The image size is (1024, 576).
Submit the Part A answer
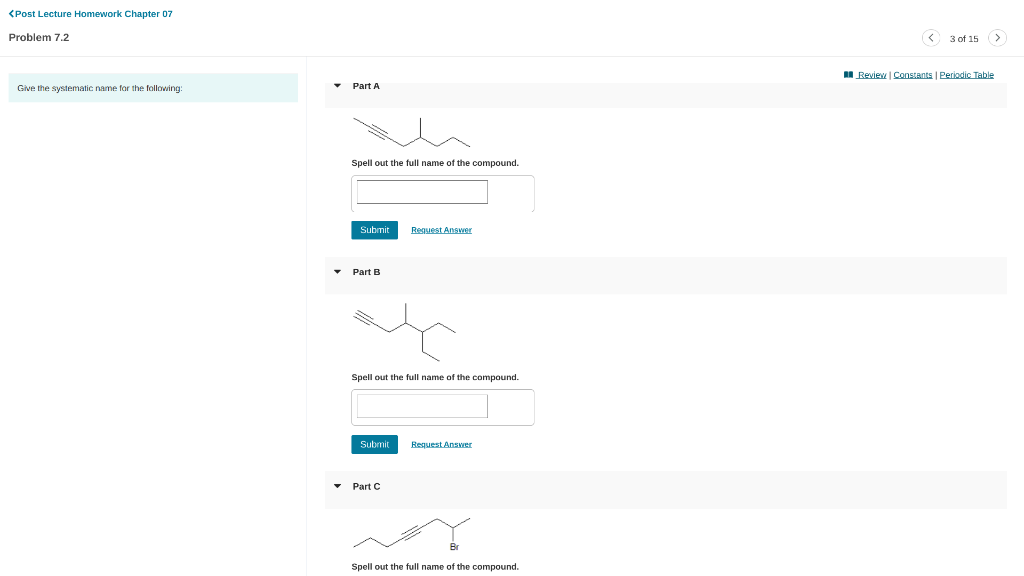tap(374, 229)
